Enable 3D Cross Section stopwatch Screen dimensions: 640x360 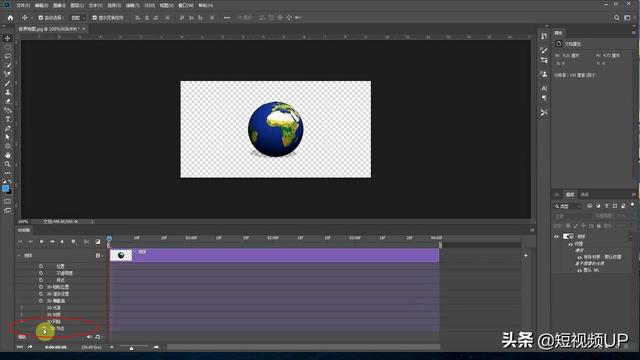(41, 301)
